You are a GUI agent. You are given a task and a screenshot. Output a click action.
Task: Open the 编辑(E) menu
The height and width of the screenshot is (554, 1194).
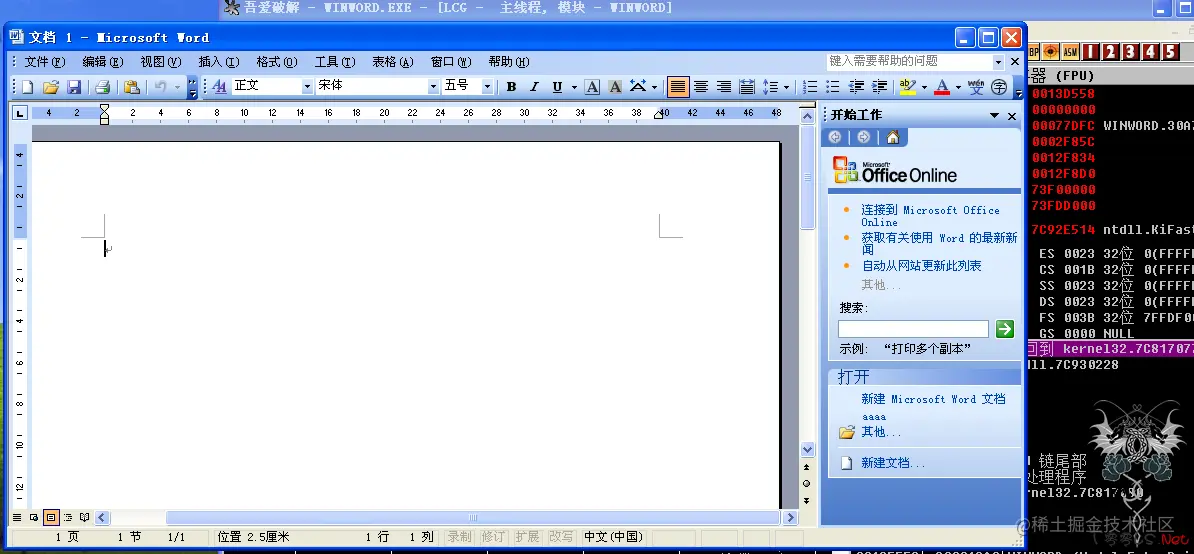(103, 62)
